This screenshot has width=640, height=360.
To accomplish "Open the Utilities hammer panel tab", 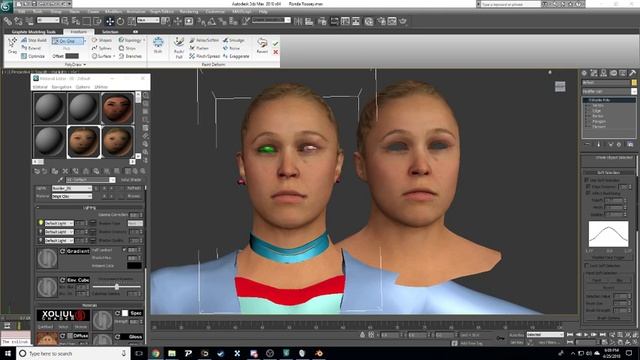I will (632, 73).
